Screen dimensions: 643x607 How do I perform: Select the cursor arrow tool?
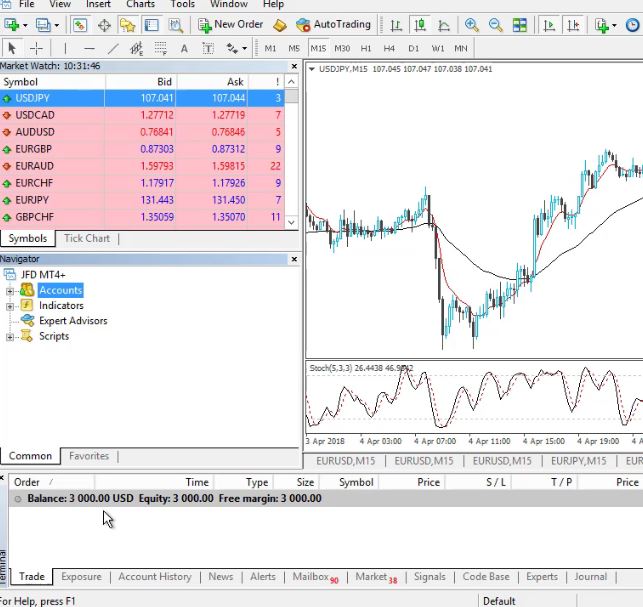pos(12,48)
